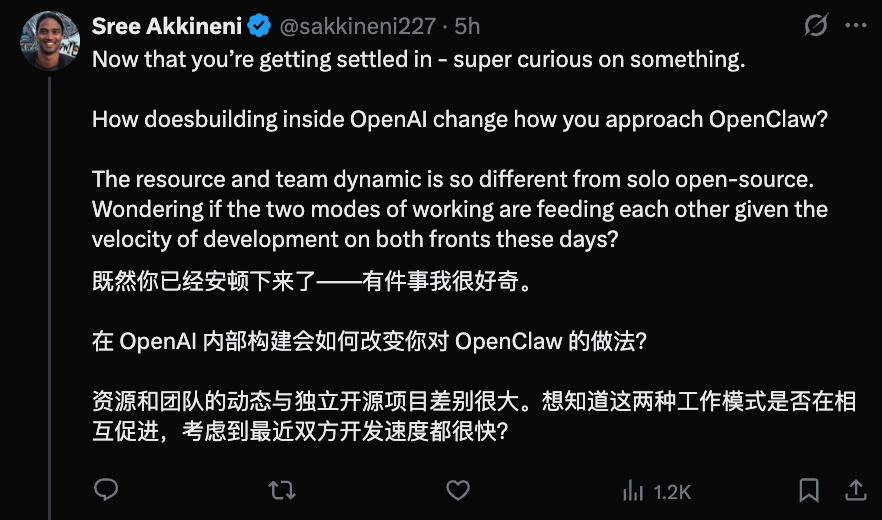The image size is (882, 520).
Task: Click the Chinese line '在 OpenAI 内部构建'
Action: (370, 341)
